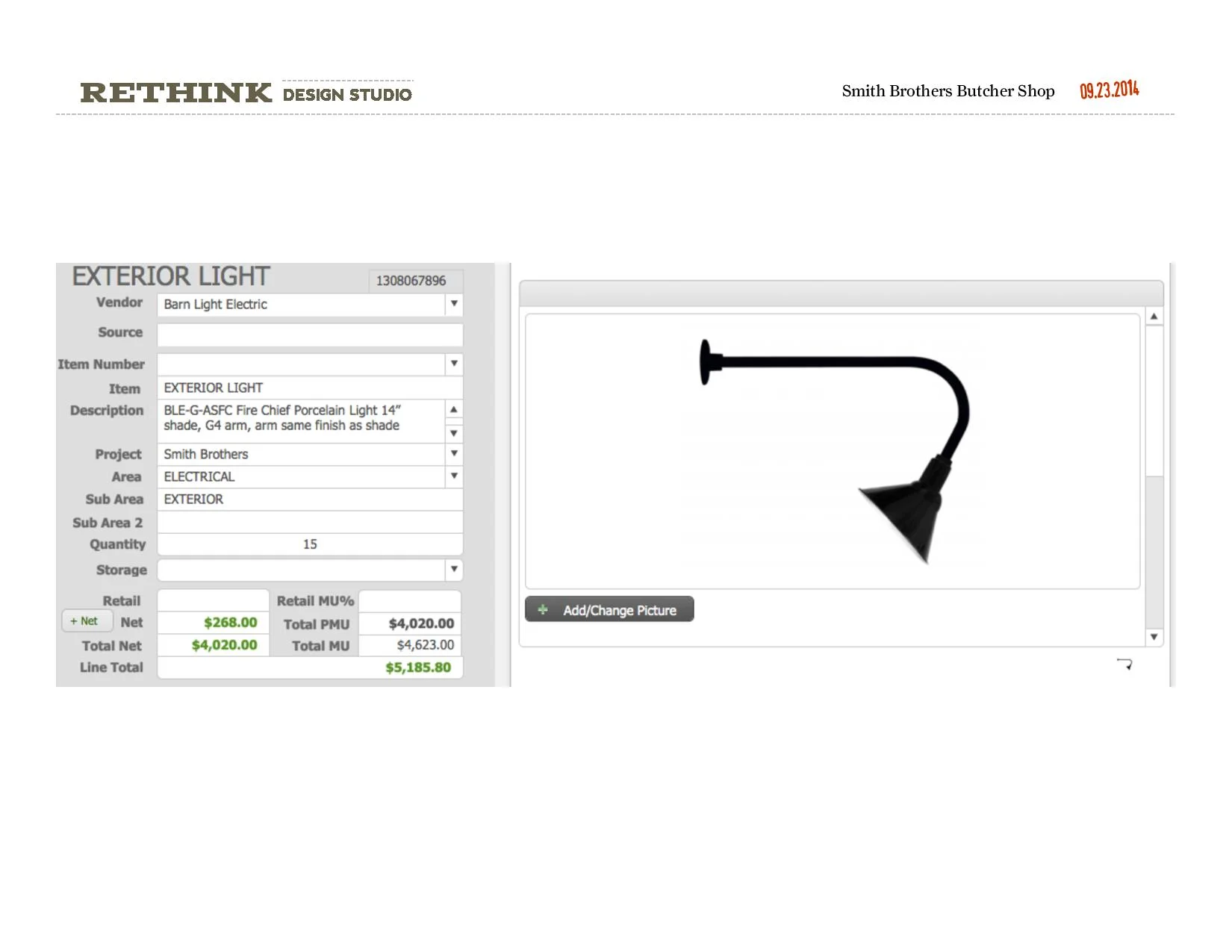1232x952 pixels.
Task: Click the Smith Brothers Butcher Shop title
Action: coord(948,91)
